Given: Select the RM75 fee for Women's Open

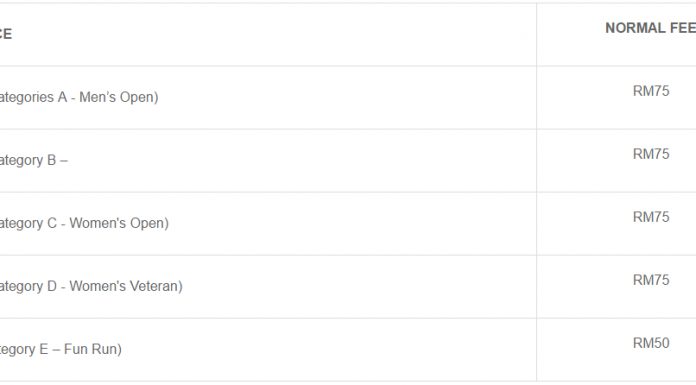Looking at the screenshot, I should pos(651,217).
